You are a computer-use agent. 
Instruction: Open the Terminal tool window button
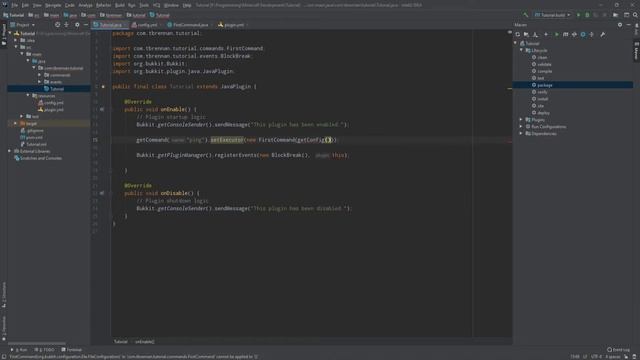point(72,350)
